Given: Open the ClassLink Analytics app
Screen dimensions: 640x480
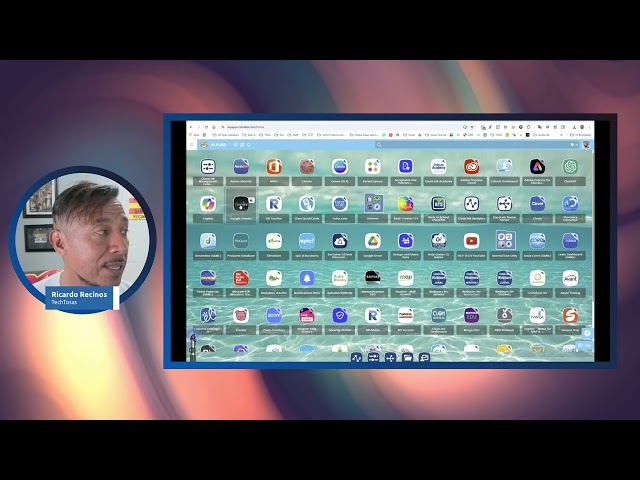Looking at the screenshot, I should click(471, 204).
